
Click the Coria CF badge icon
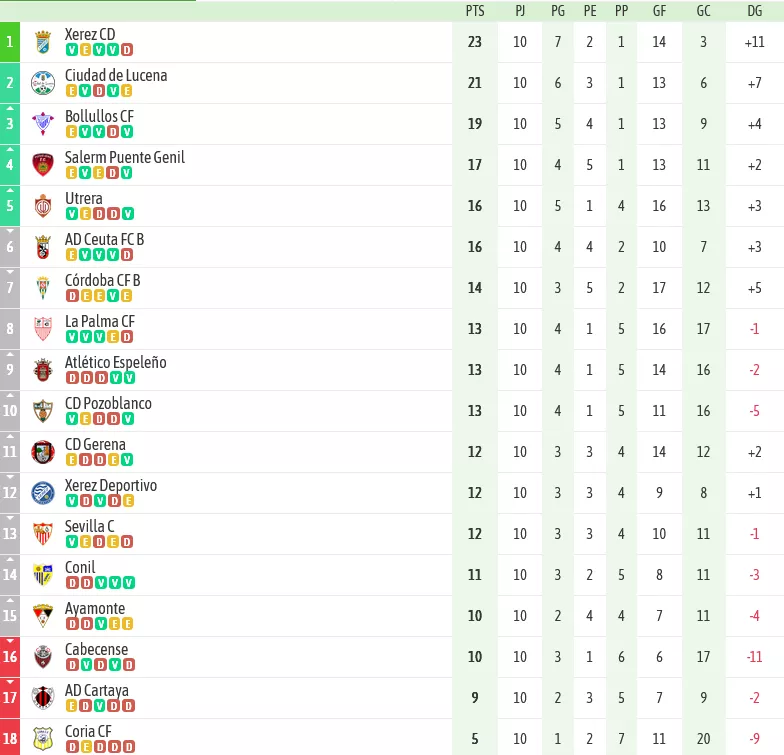(43, 739)
